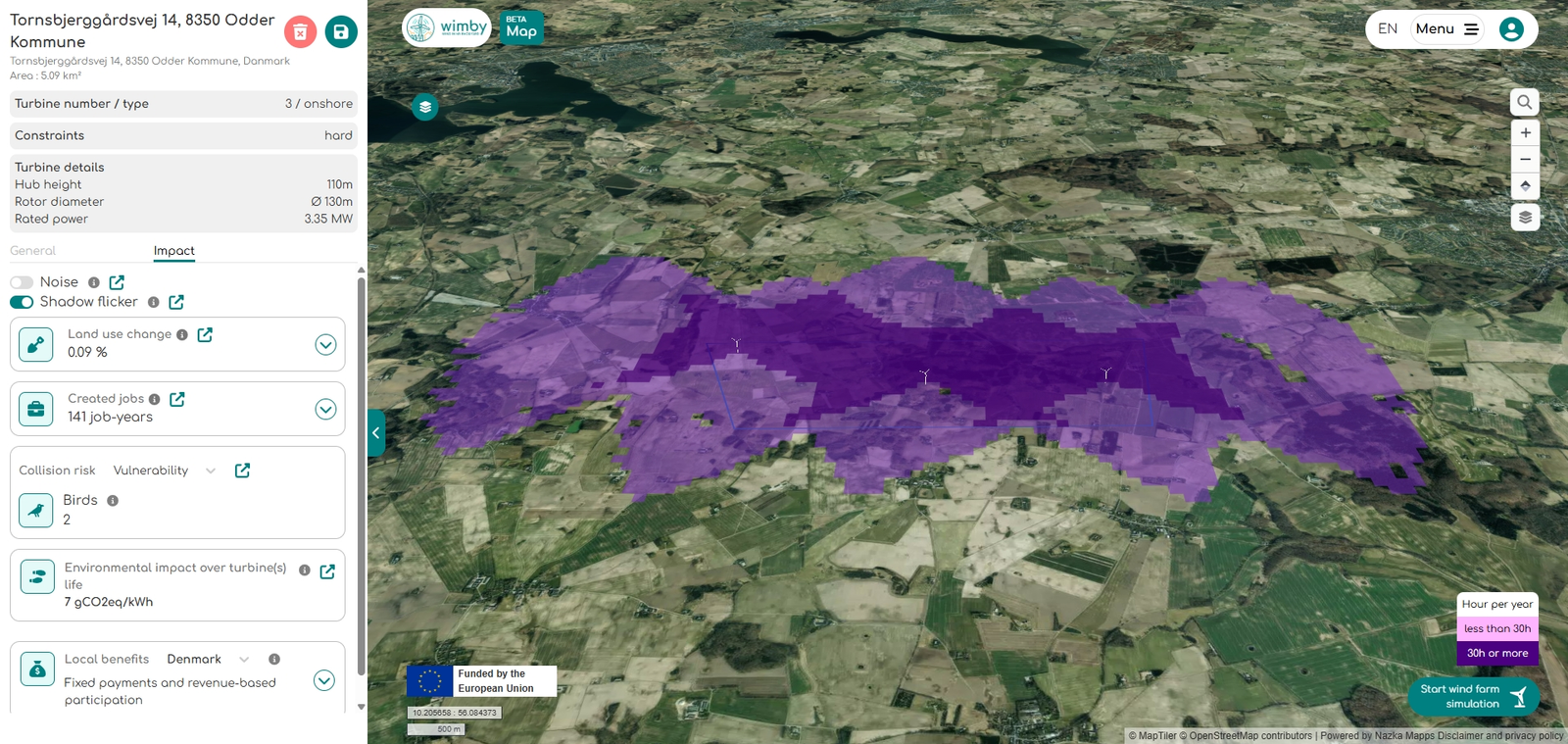
Task: Click the '7 gCO2eq/kWh' value
Action: (x=109, y=602)
